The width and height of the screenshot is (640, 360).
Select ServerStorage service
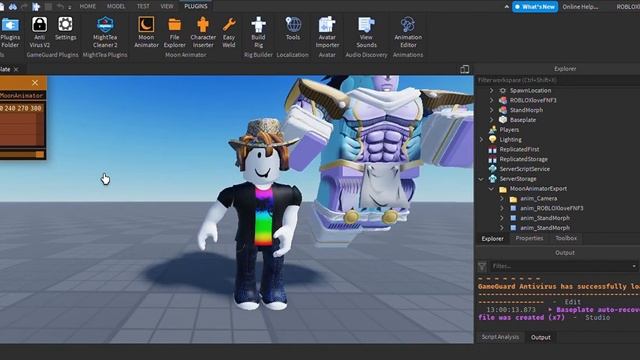518,179
